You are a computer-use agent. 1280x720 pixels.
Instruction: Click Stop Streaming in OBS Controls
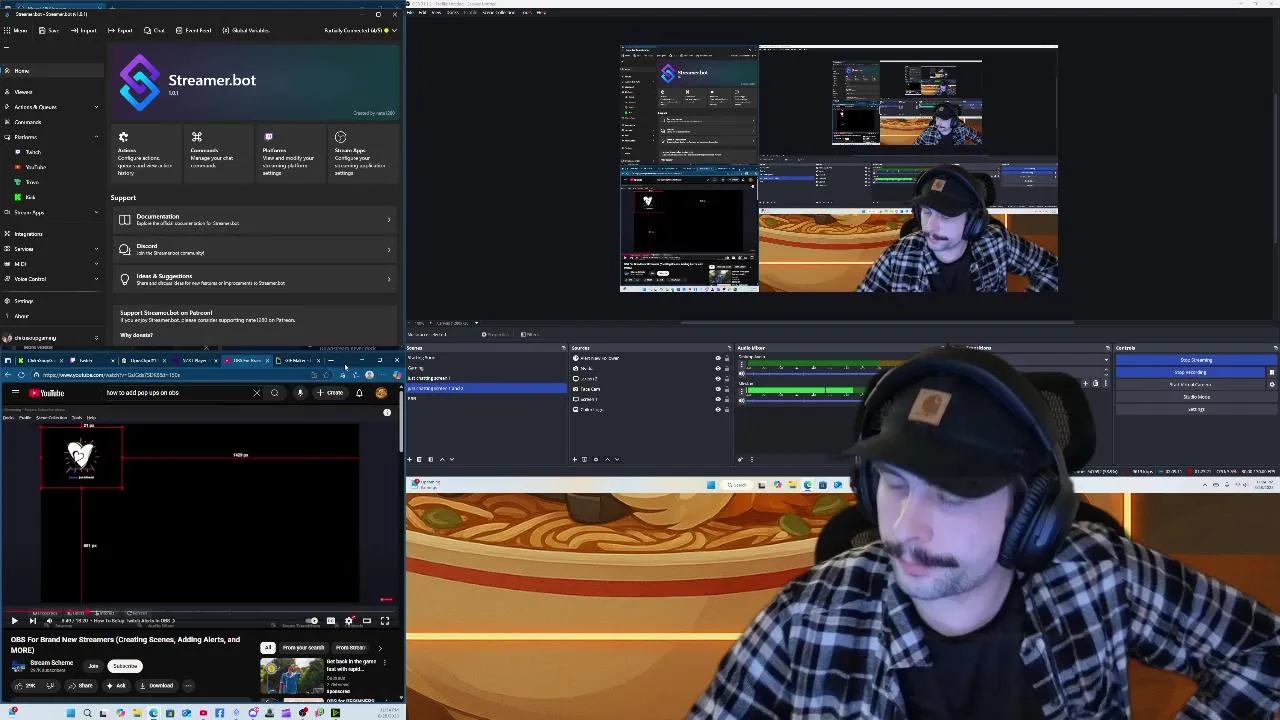(x=1196, y=360)
